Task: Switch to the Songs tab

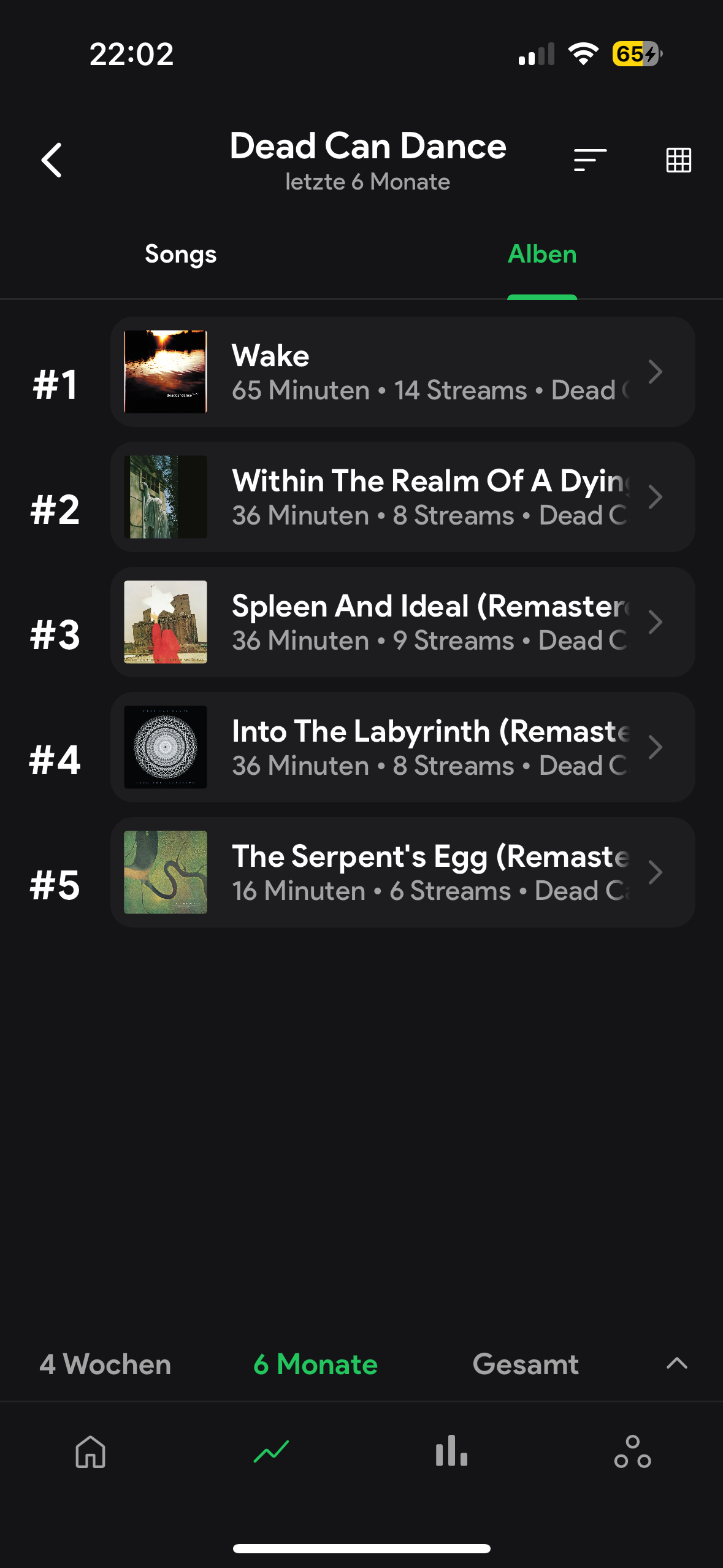Action: [x=180, y=254]
